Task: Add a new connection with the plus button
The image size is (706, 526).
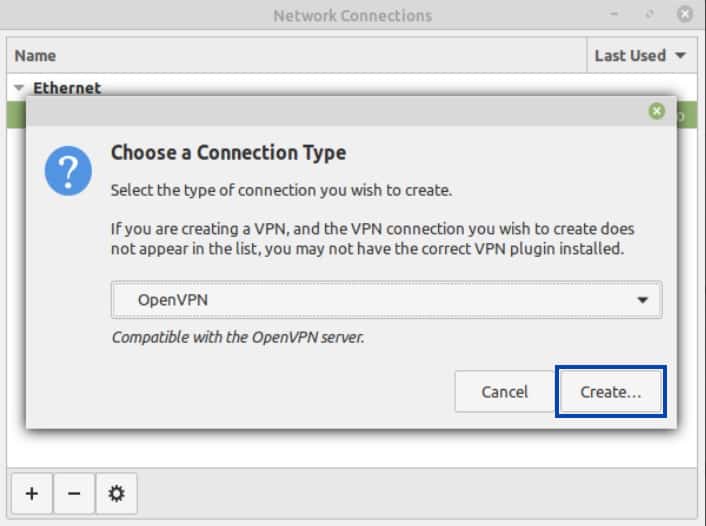Action: (x=32, y=494)
